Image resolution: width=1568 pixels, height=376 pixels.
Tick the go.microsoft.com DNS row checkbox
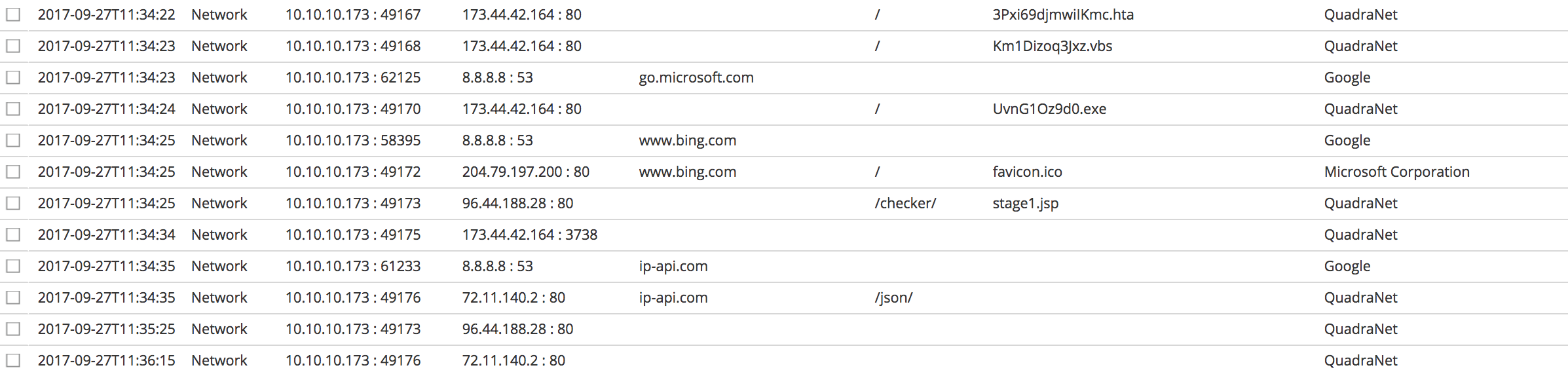(13, 77)
